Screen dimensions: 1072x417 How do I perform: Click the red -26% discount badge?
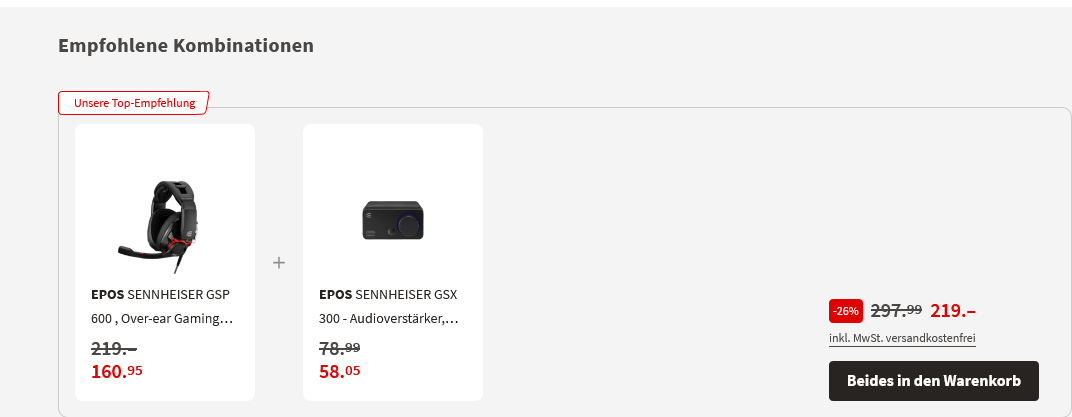point(846,311)
